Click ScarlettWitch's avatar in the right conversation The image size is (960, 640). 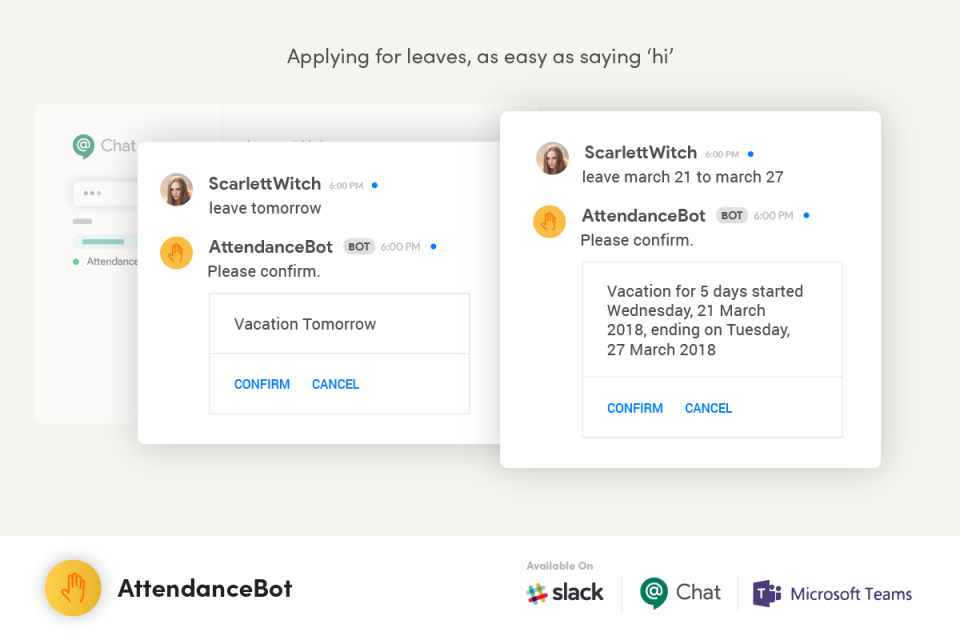[552, 158]
